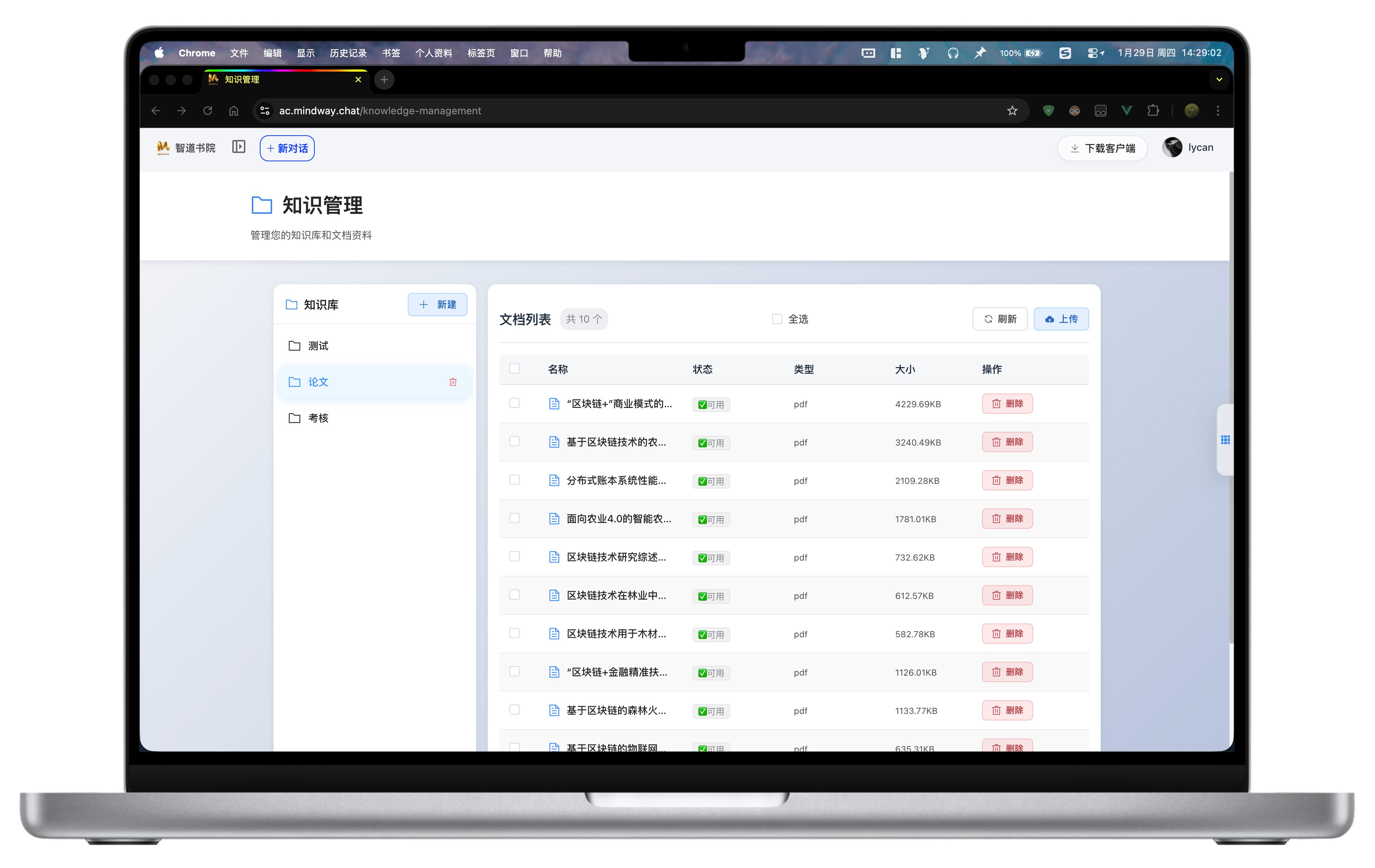Open the Vue devtools extension icon
Screen dimensions: 1375x868
coord(1126,111)
